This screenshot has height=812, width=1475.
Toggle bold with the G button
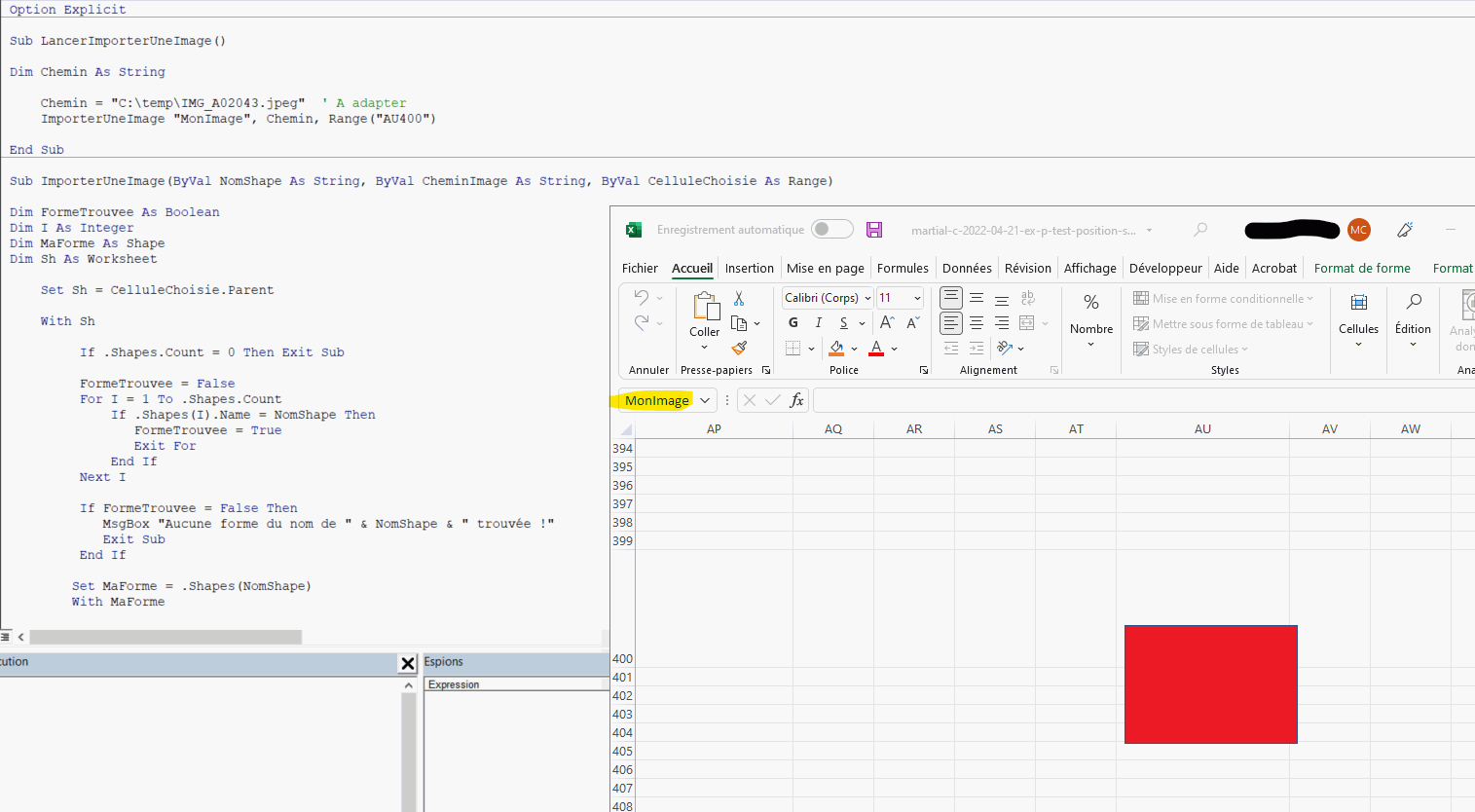(x=793, y=322)
